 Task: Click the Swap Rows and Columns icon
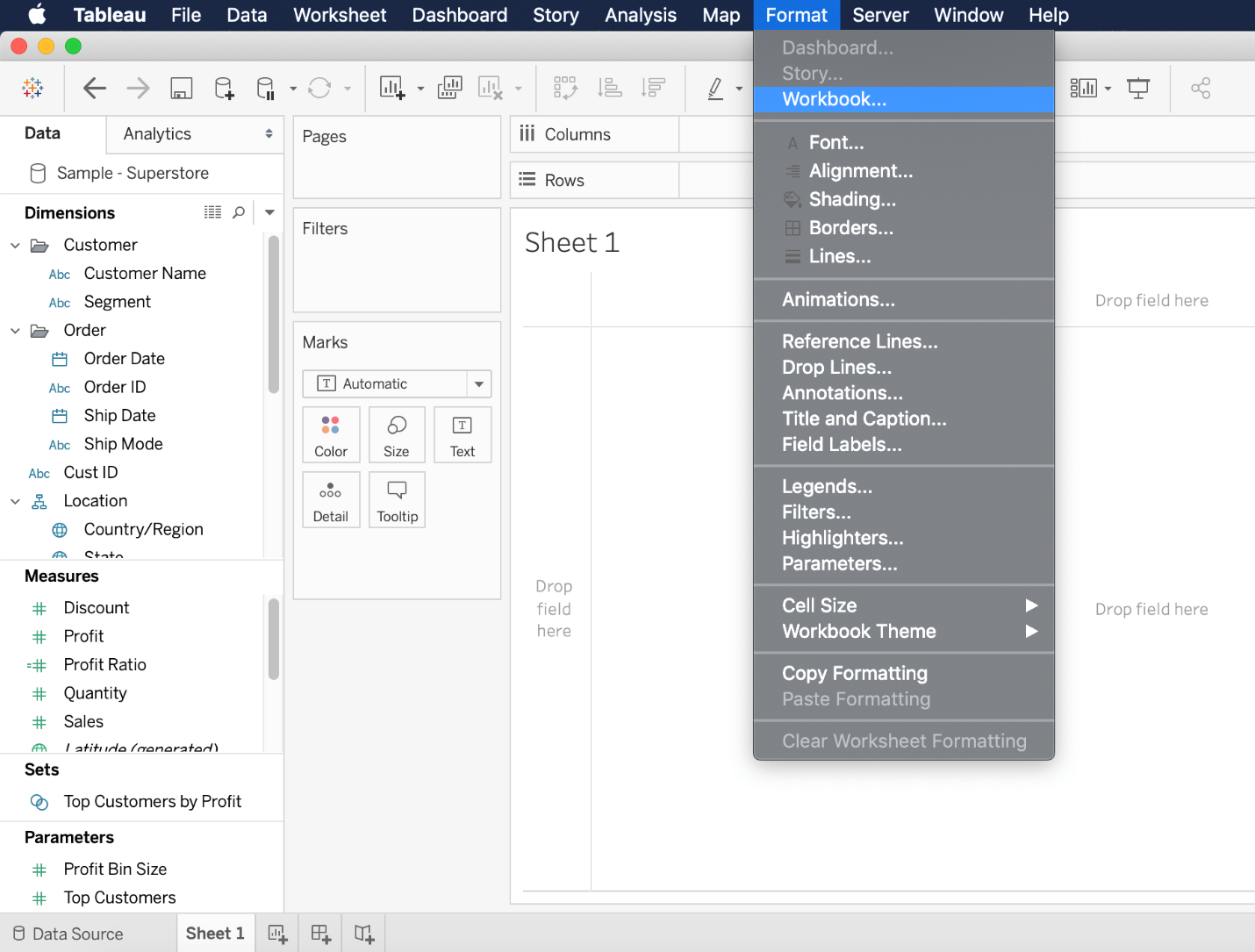click(x=565, y=88)
